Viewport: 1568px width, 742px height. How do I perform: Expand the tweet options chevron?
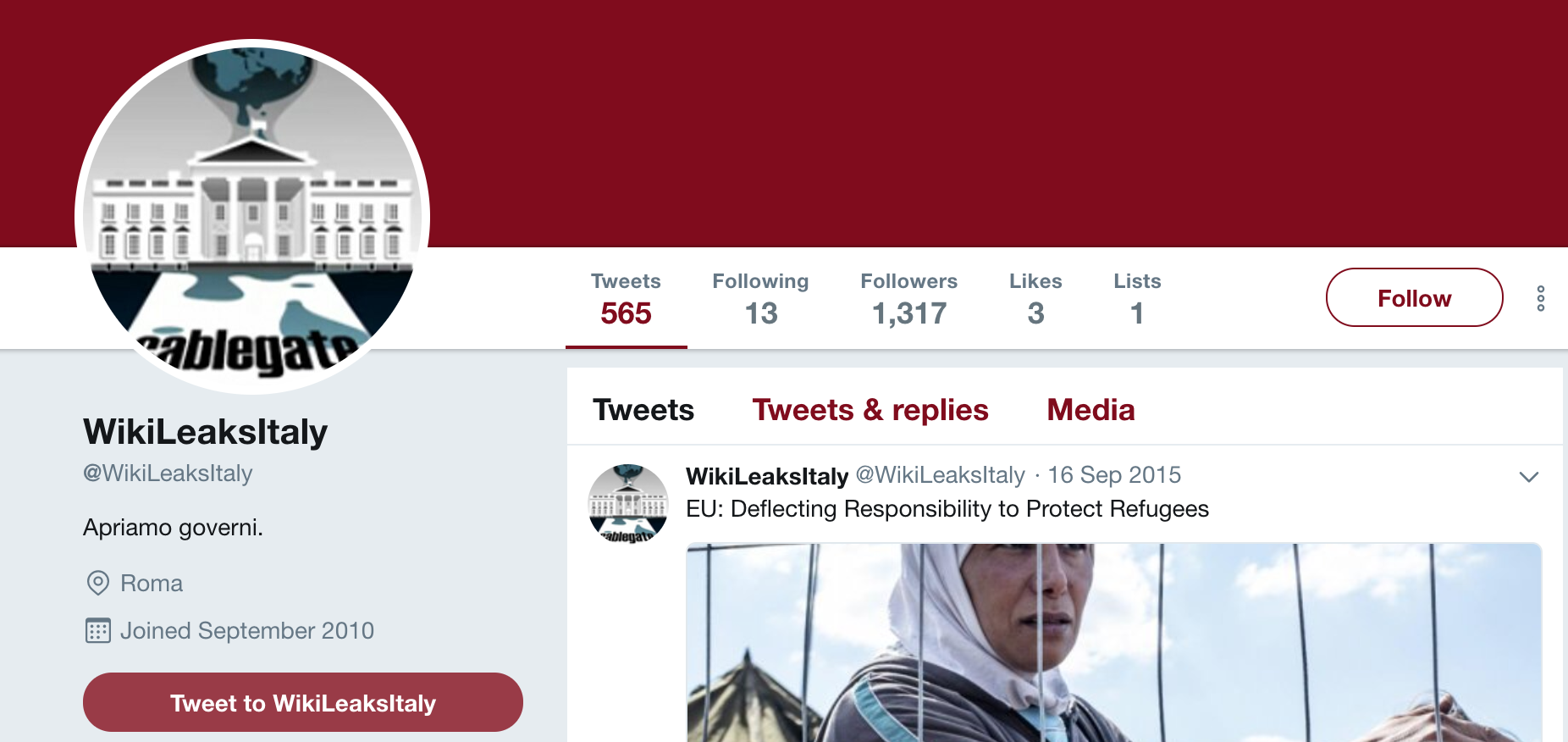(x=1528, y=477)
